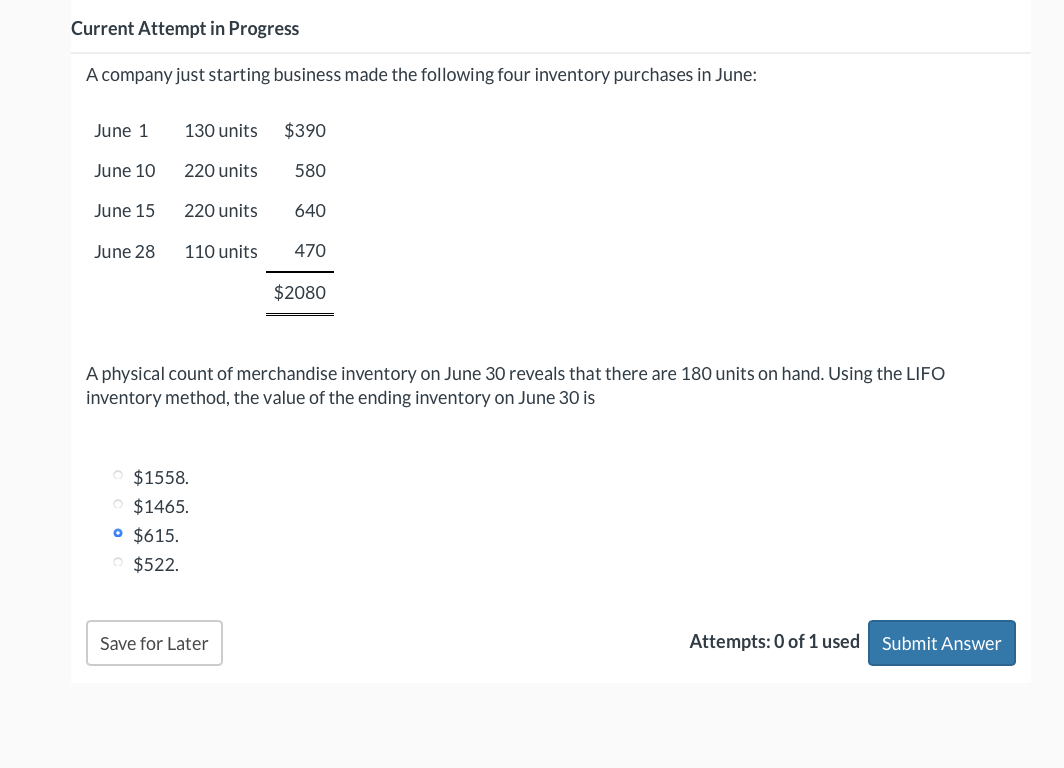Click the 580 cost value

click(x=310, y=170)
